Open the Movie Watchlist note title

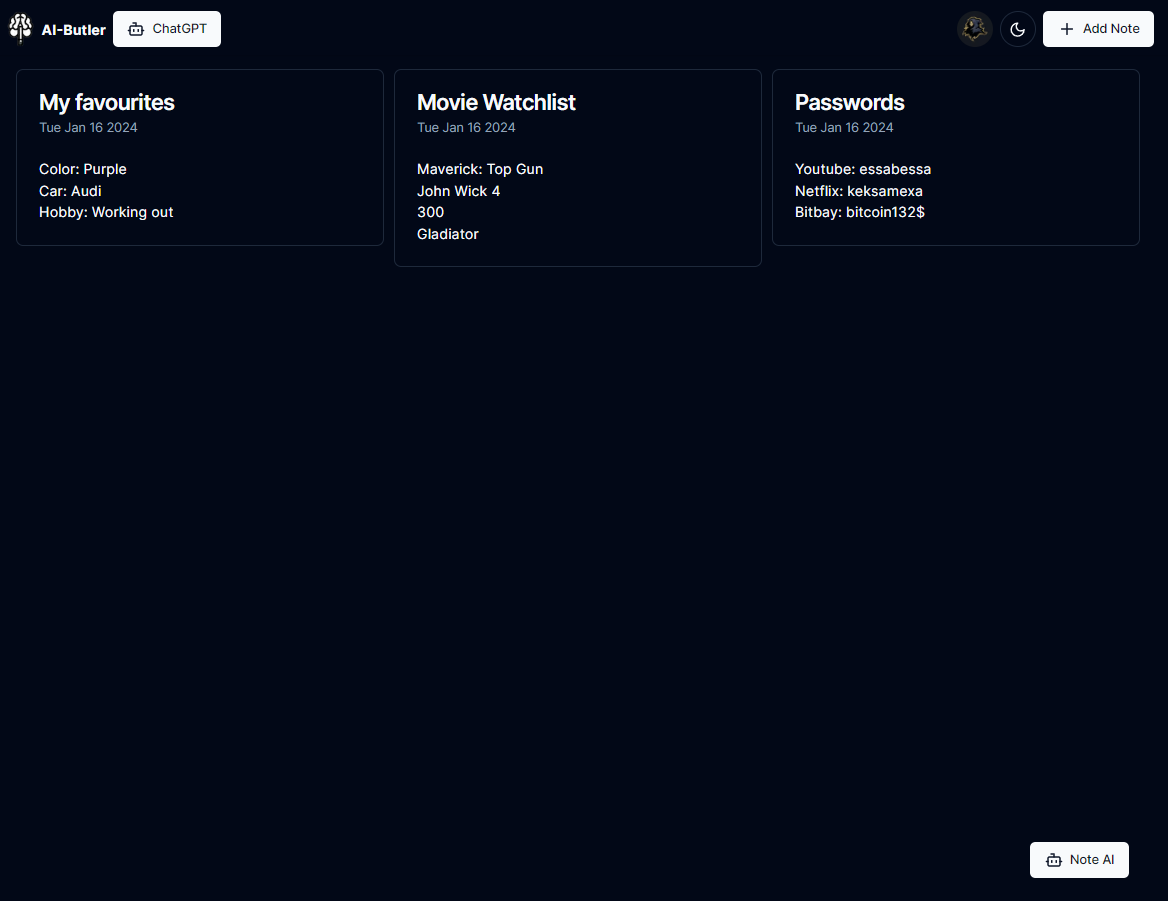coord(496,102)
